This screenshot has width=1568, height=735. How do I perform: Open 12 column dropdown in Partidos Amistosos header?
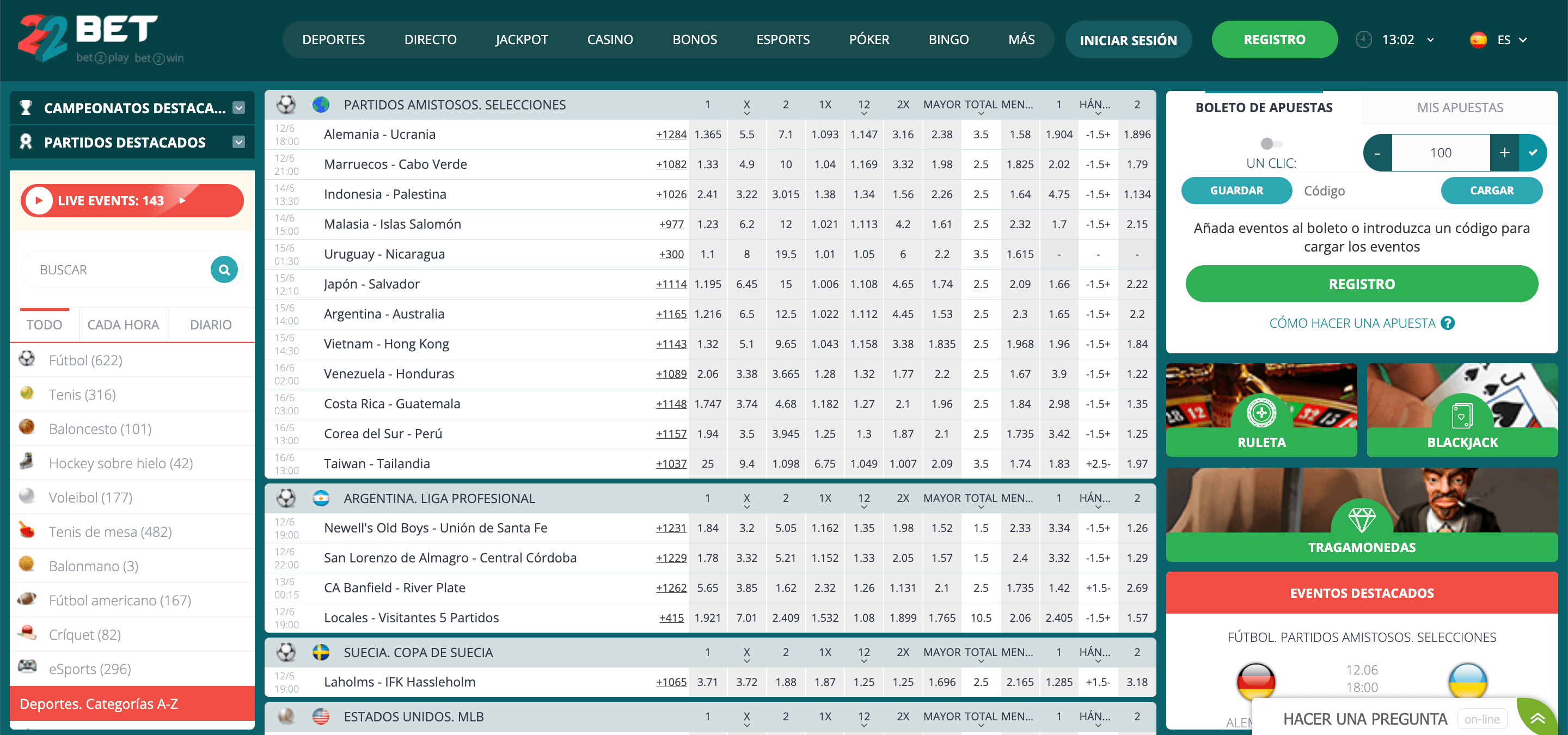point(863,113)
